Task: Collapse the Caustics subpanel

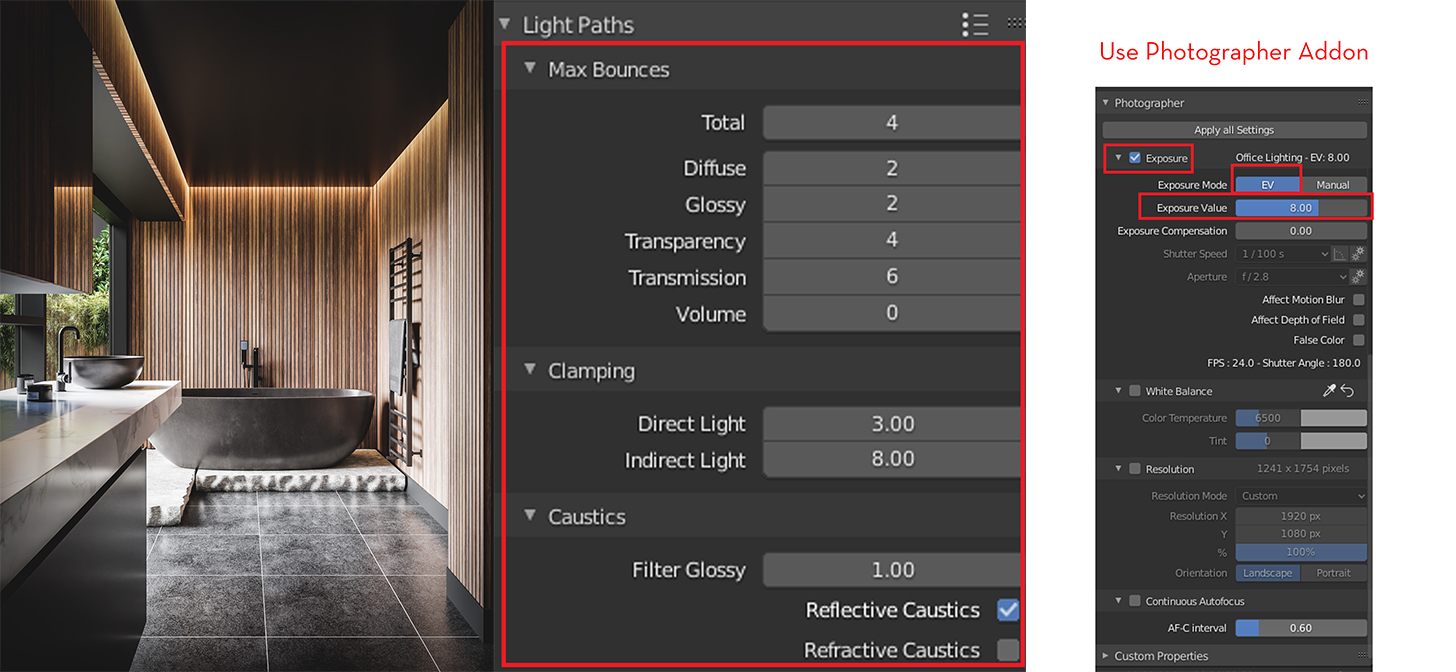Action: pyautogui.click(x=530, y=516)
